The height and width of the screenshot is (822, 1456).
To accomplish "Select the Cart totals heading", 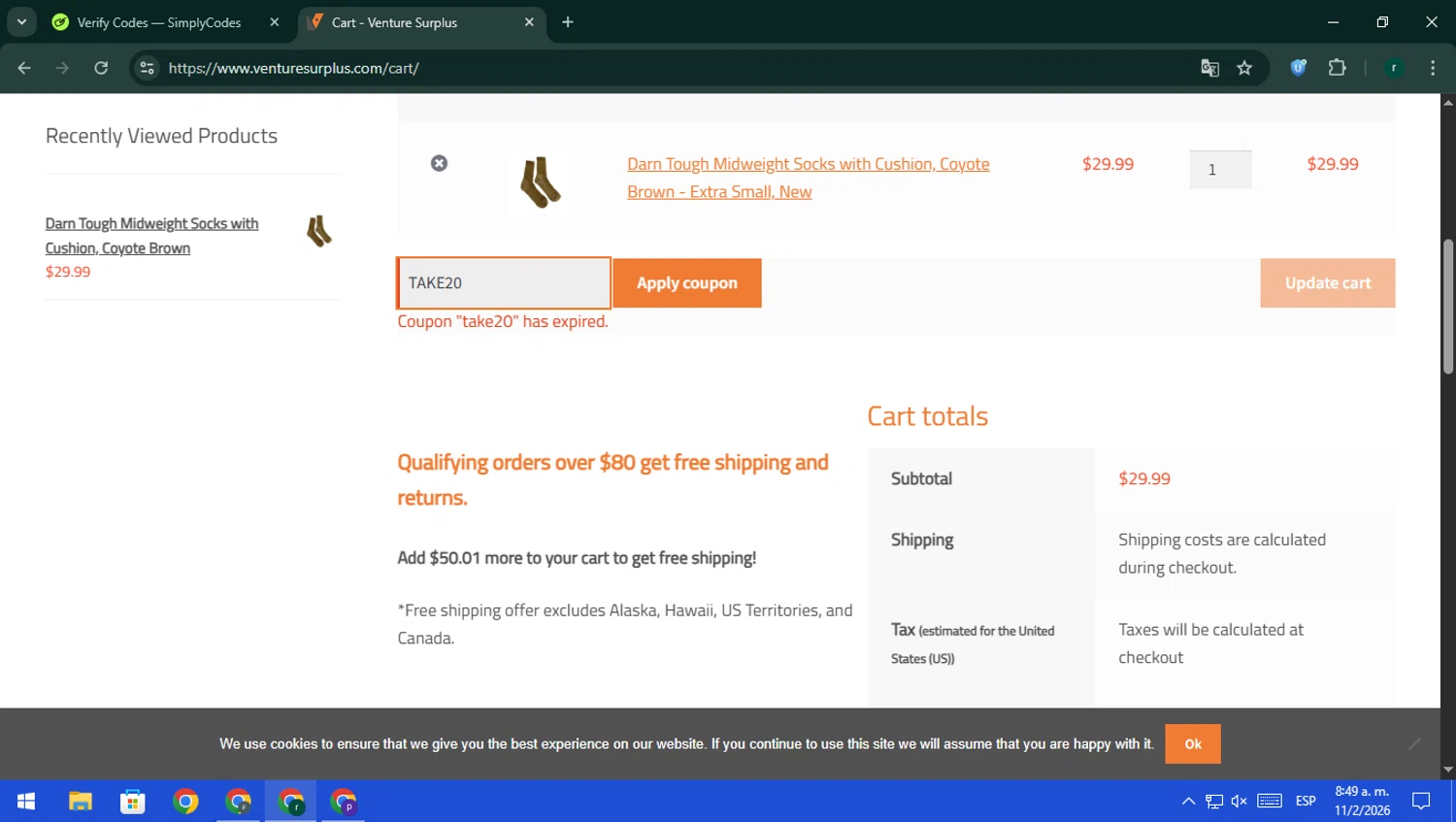I will coord(927,416).
